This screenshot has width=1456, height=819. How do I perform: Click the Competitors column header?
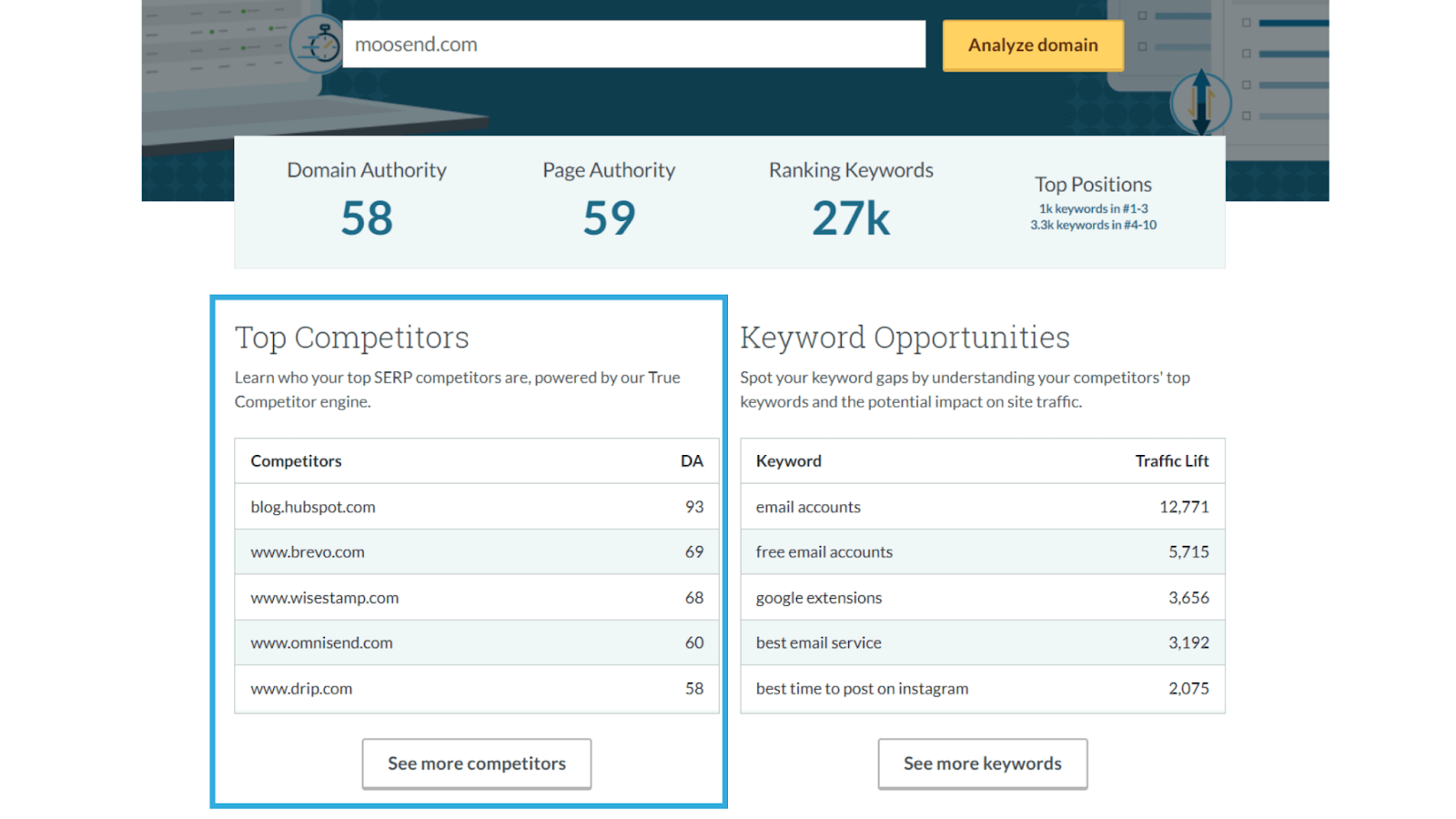296,461
